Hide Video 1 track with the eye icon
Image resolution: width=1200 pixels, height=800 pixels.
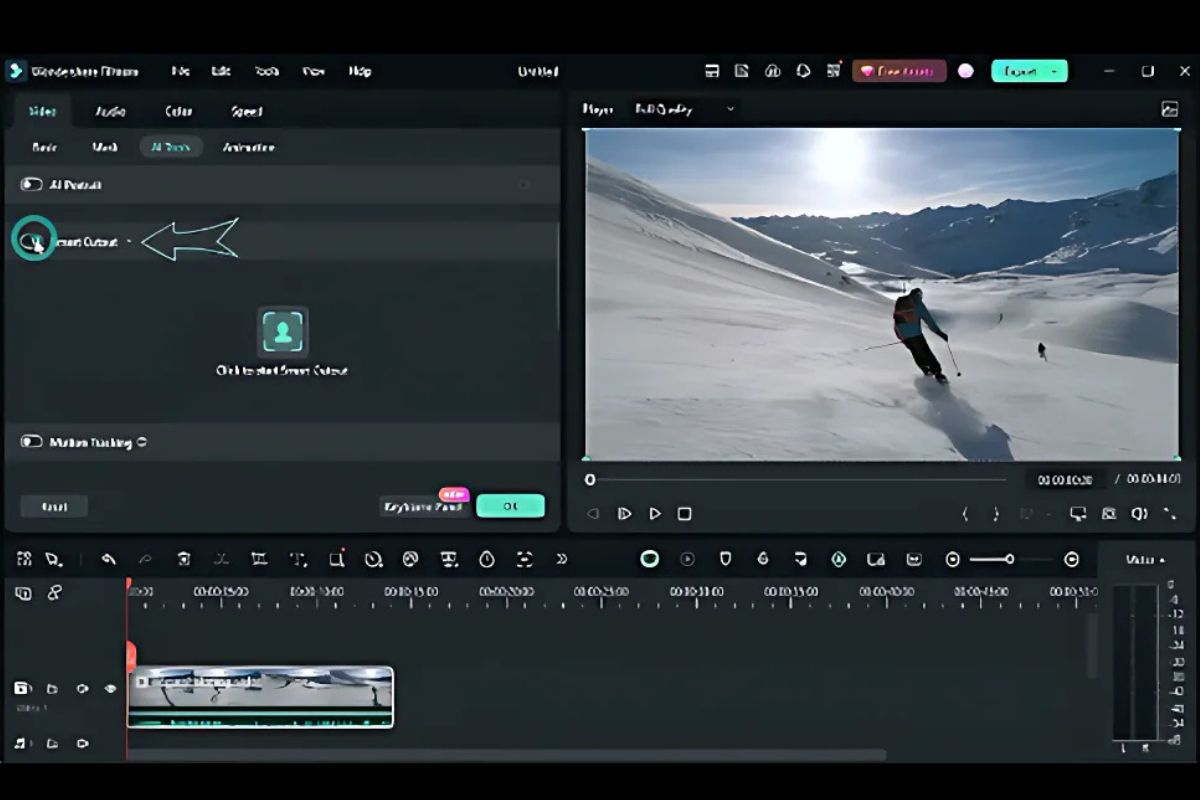110,688
